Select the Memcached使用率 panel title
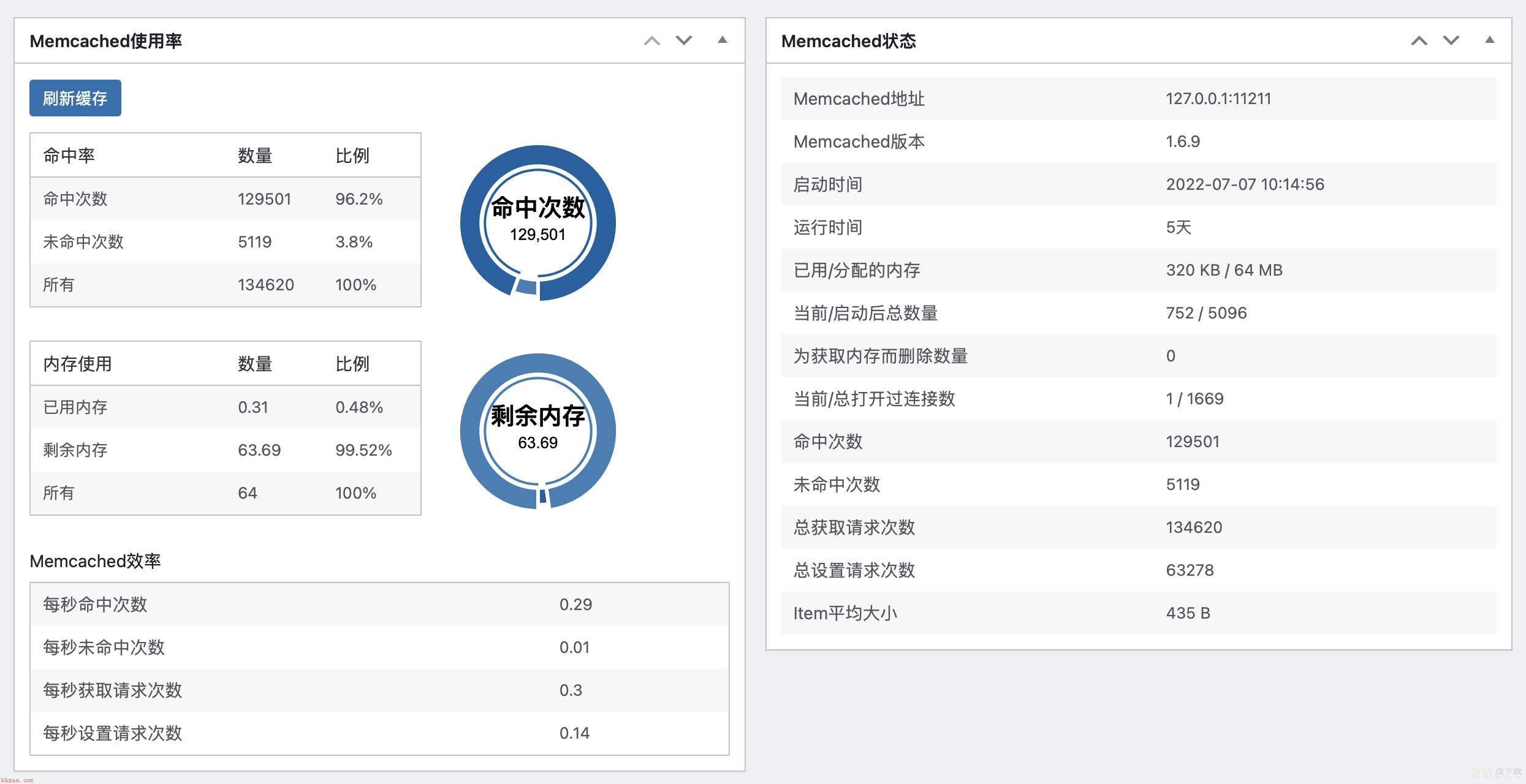 tap(106, 41)
